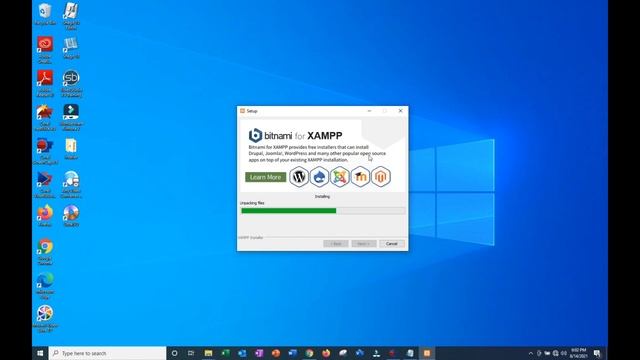This screenshot has height=360, width=640.
Task: Click the Moodle hexagon icon
Action: 360,177
